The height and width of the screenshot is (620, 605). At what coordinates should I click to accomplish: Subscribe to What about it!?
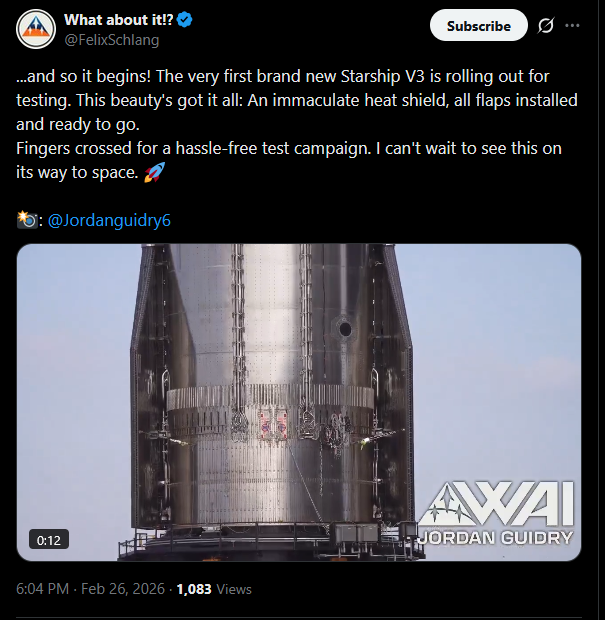coord(478,25)
